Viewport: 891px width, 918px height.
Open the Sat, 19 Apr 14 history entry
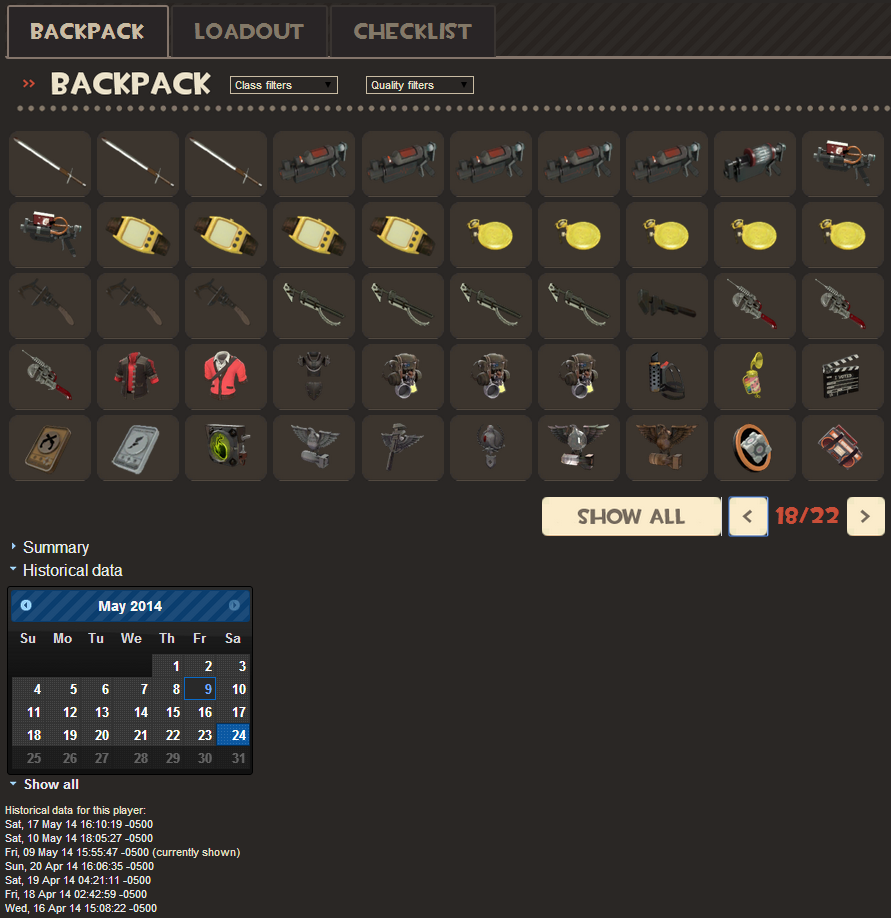pyautogui.click(x=78, y=881)
